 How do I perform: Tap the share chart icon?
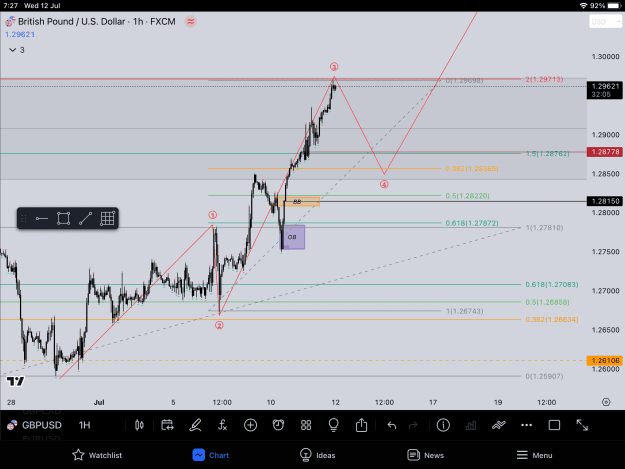362,425
